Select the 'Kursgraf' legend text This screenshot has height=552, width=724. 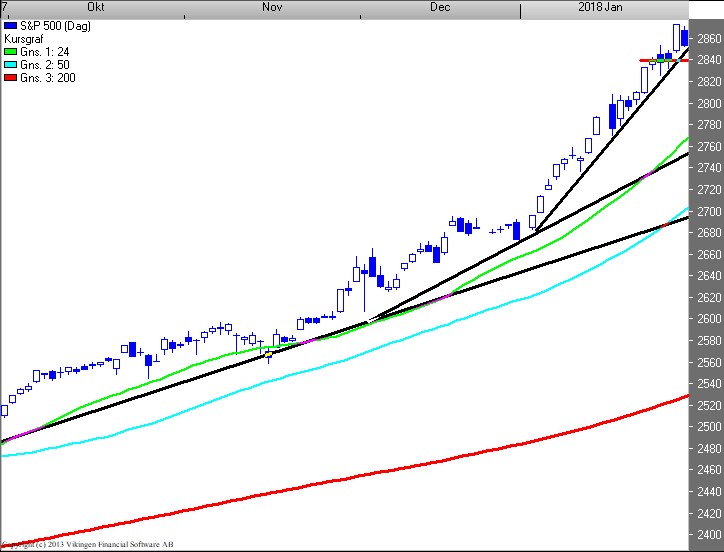click(x=24, y=39)
